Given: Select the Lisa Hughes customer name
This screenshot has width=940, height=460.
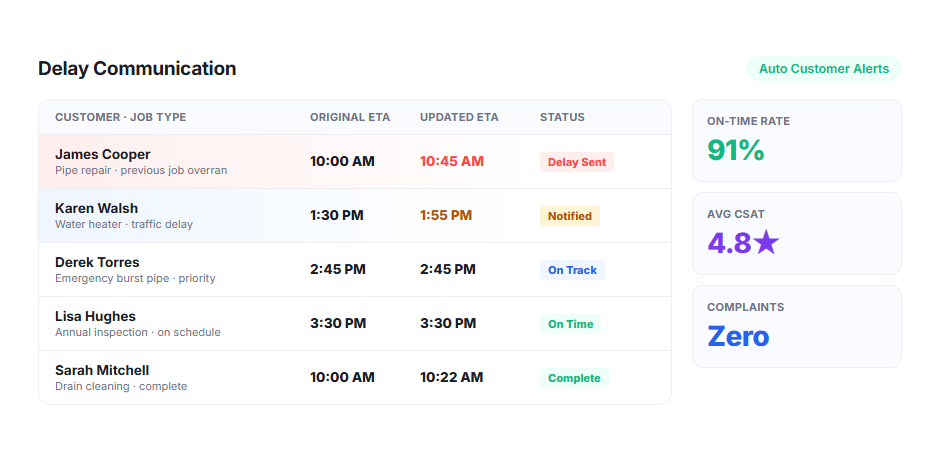Looking at the screenshot, I should pos(95,316).
